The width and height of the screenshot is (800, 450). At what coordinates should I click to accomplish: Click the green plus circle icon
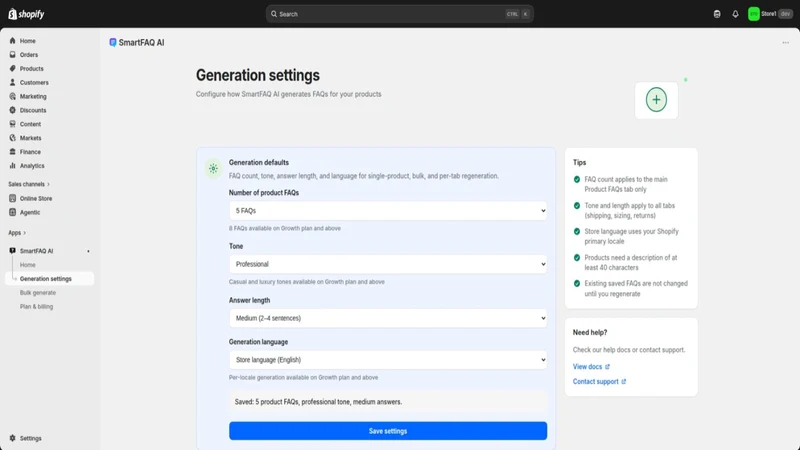click(656, 100)
